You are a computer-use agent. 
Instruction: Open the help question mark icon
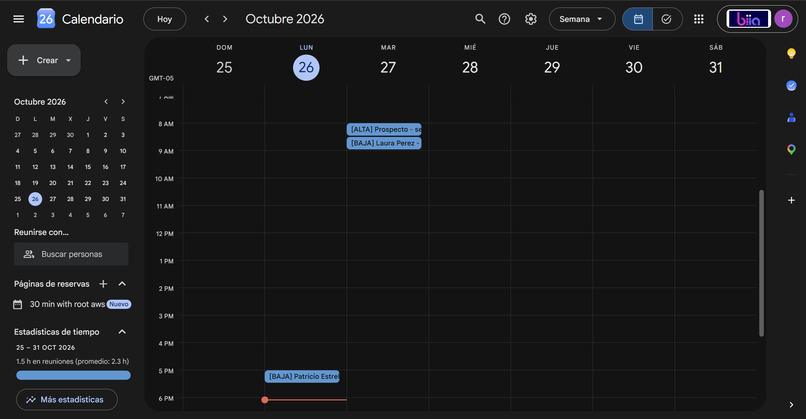click(x=504, y=19)
